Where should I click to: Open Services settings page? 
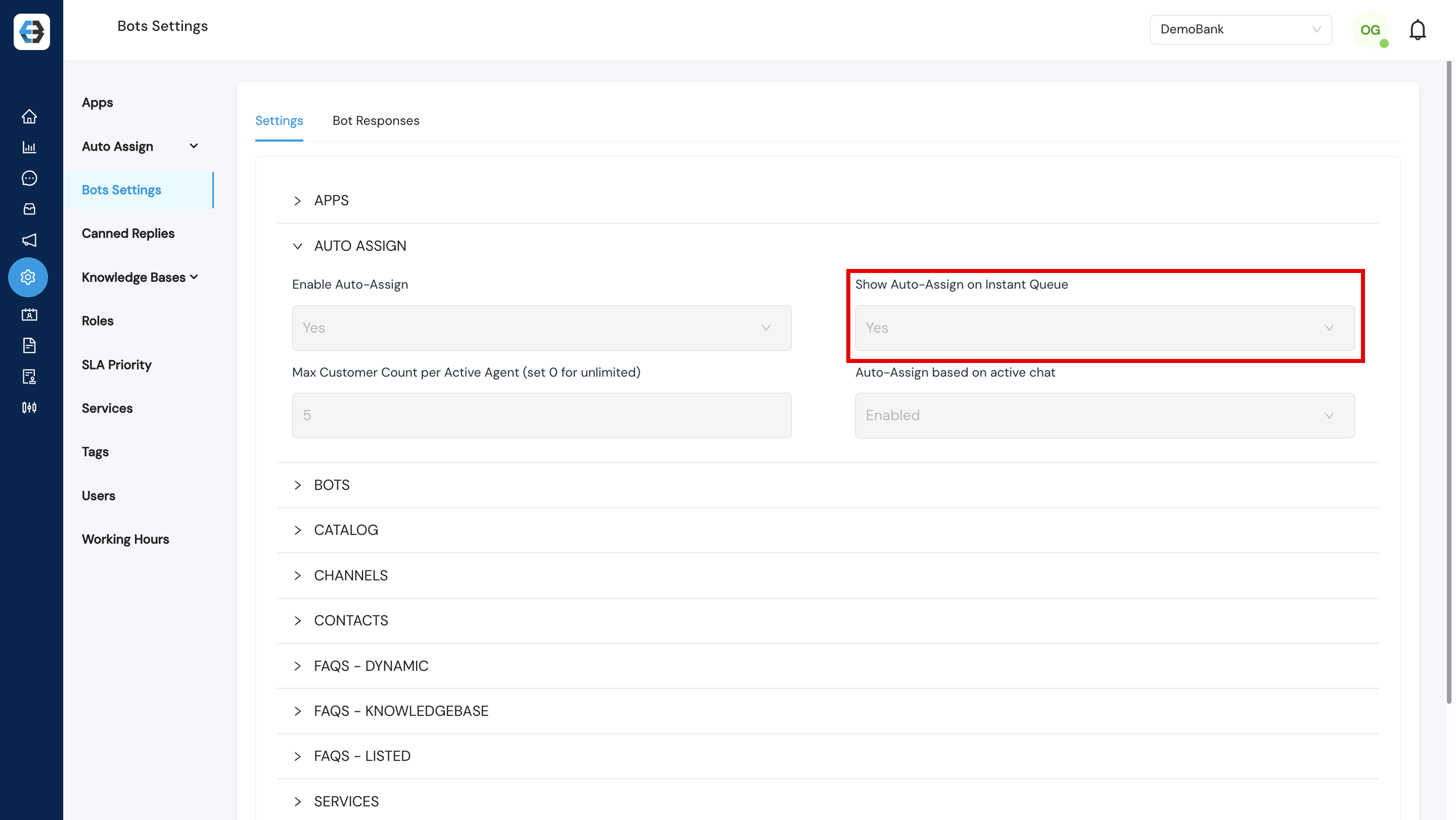[x=107, y=408]
